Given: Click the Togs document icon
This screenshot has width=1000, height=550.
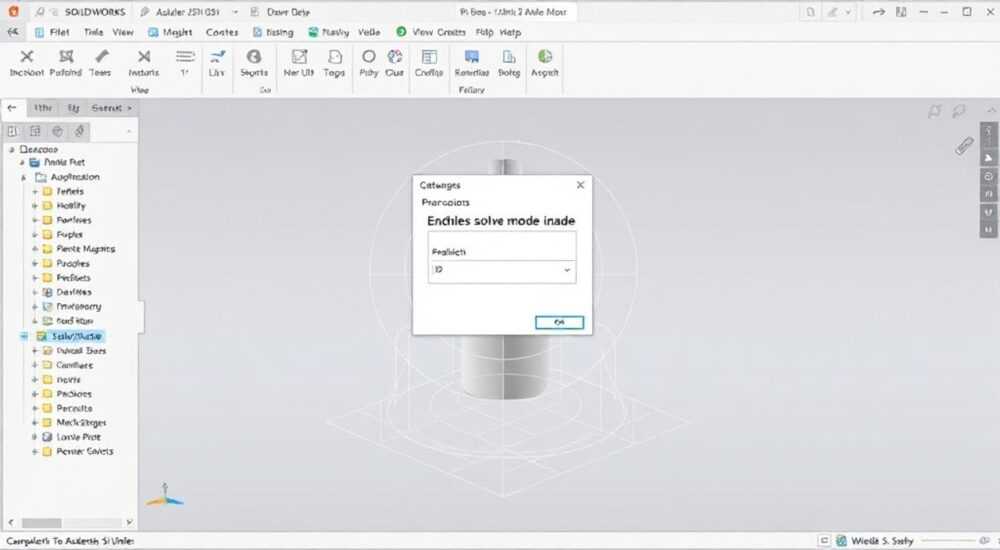Looking at the screenshot, I should (x=335, y=57).
